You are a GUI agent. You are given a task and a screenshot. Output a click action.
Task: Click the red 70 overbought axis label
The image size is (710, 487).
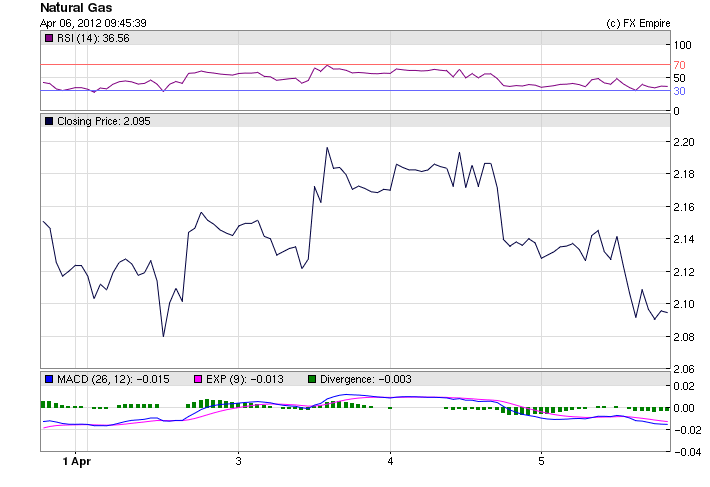[679, 65]
